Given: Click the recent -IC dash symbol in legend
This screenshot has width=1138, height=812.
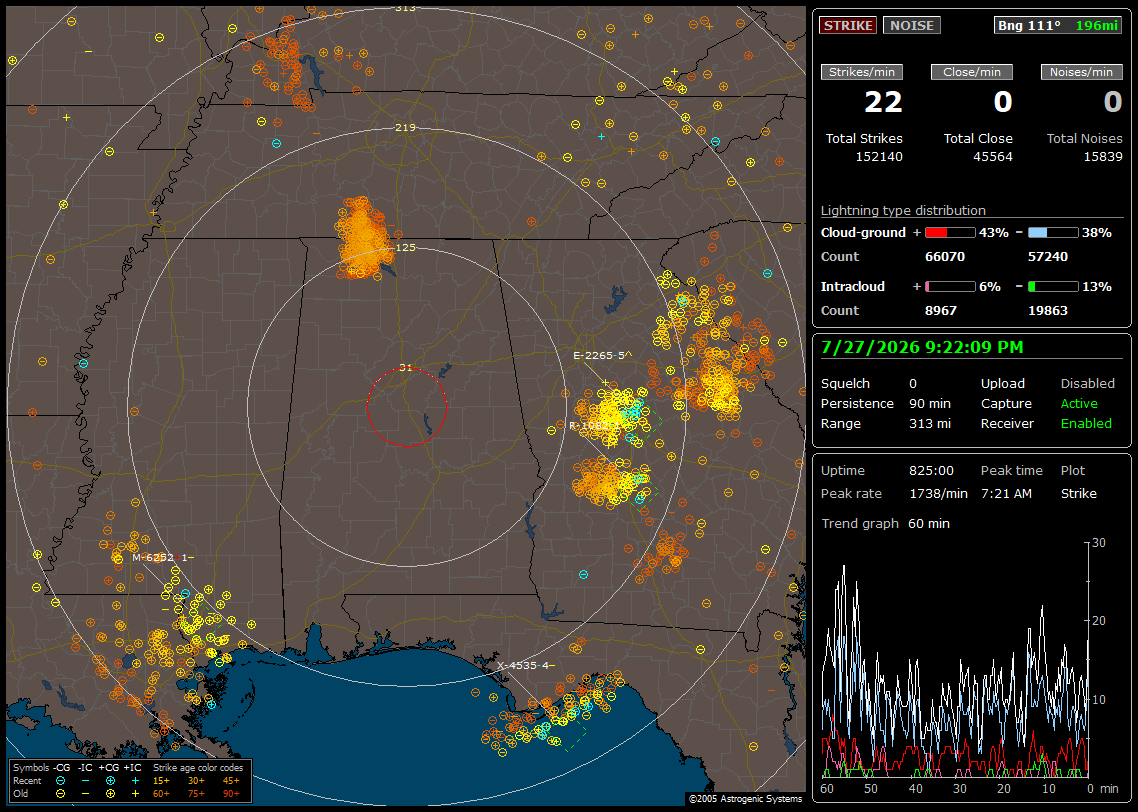Looking at the screenshot, I should tap(86, 781).
